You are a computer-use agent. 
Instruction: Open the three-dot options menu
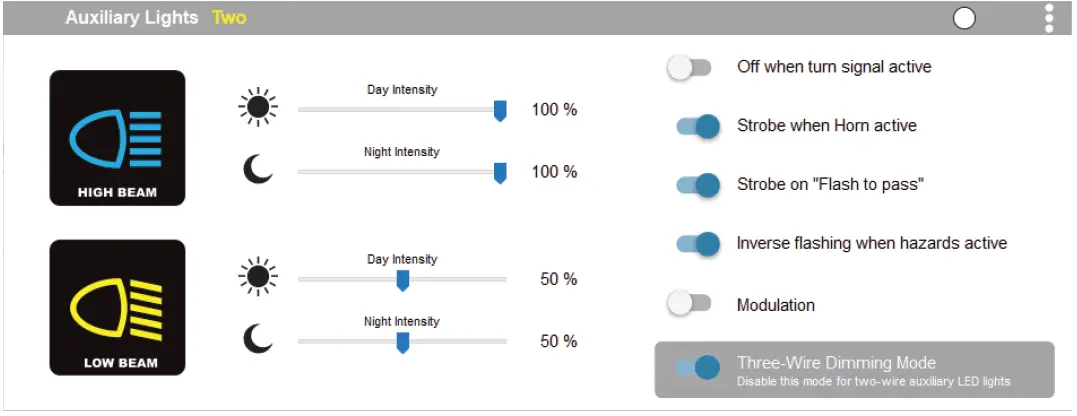pyautogui.click(x=1049, y=18)
